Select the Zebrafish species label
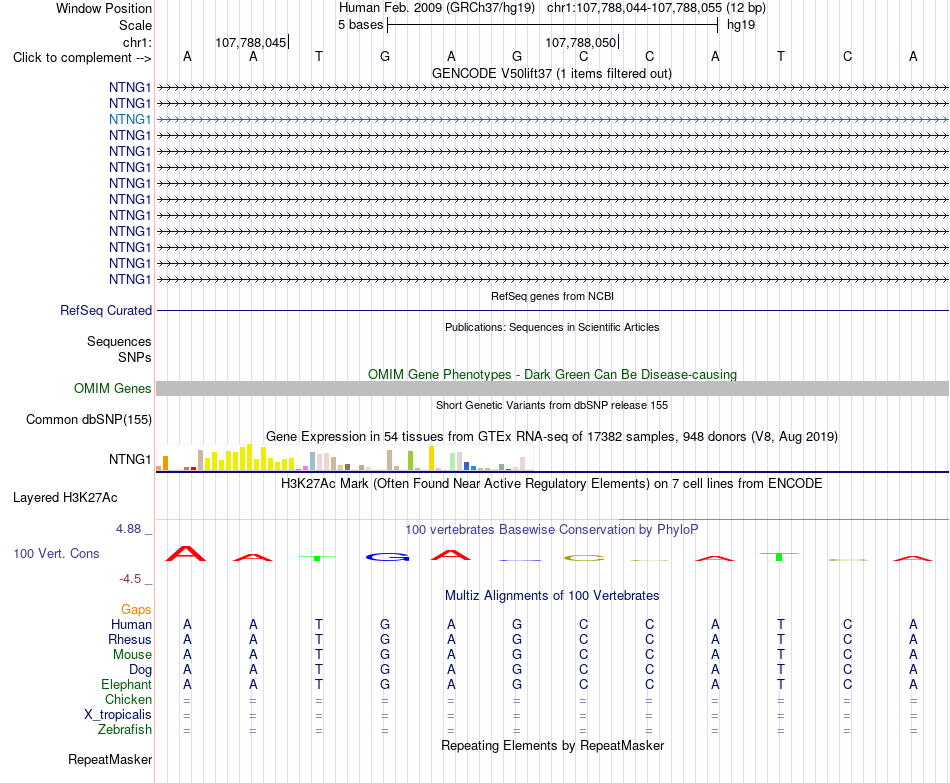 click(125, 729)
